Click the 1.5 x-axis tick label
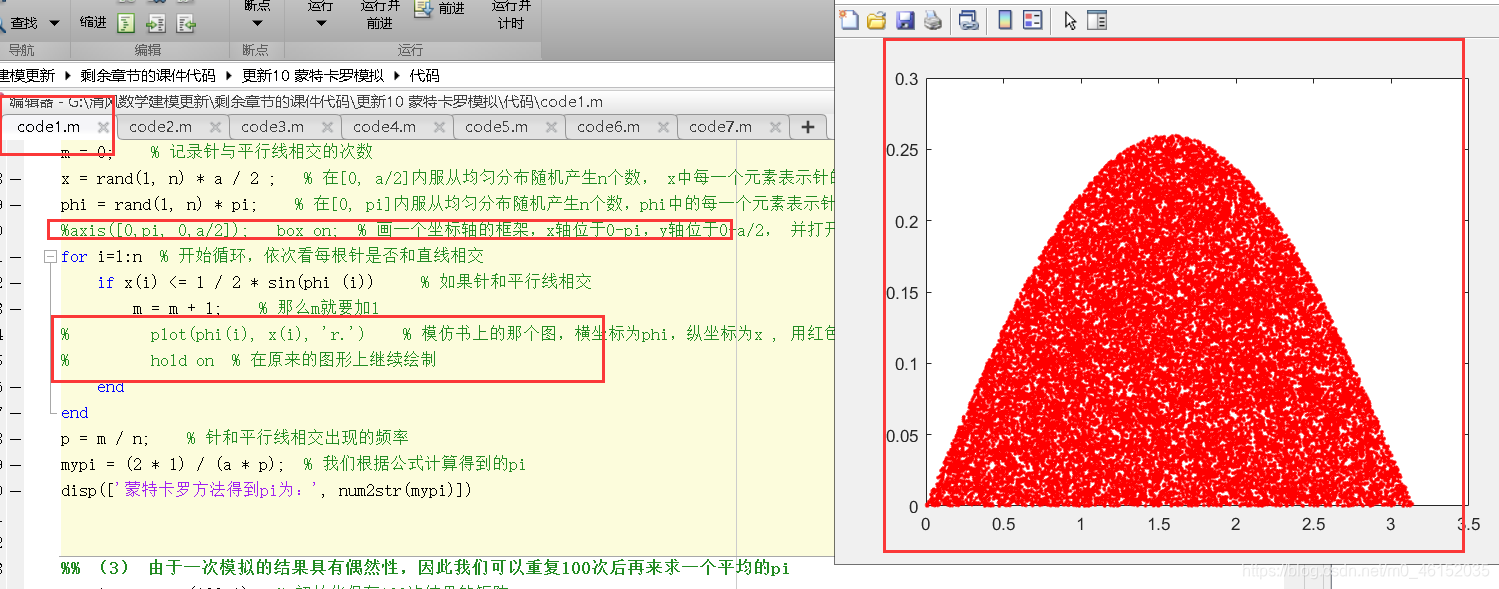The height and width of the screenshot is (589, 1499). coord(1158,524)
